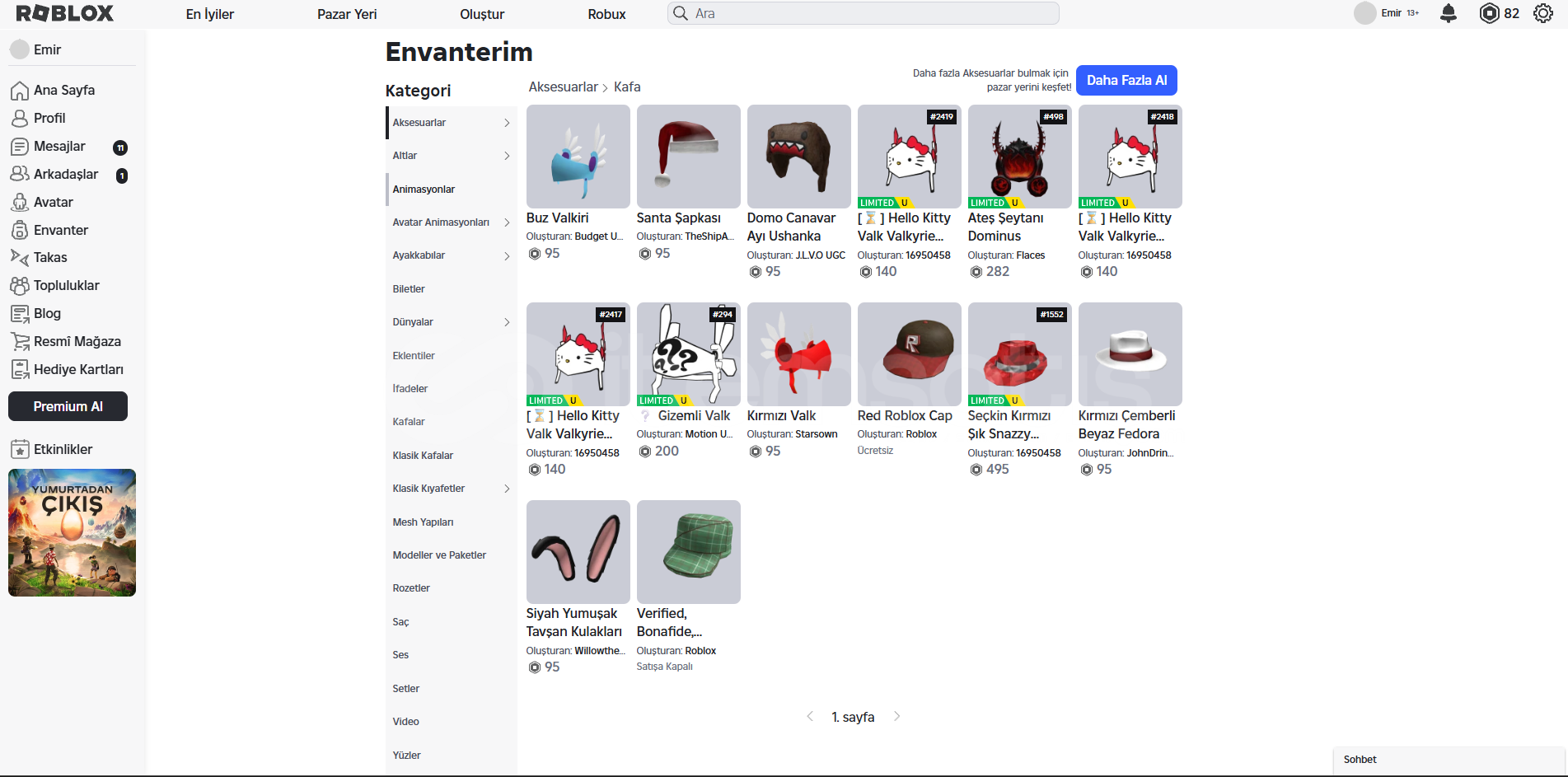Click the Aksesuarlar breadcrumb link
The height and width of the screenshot is (777, 1568).
pos(563,87)
